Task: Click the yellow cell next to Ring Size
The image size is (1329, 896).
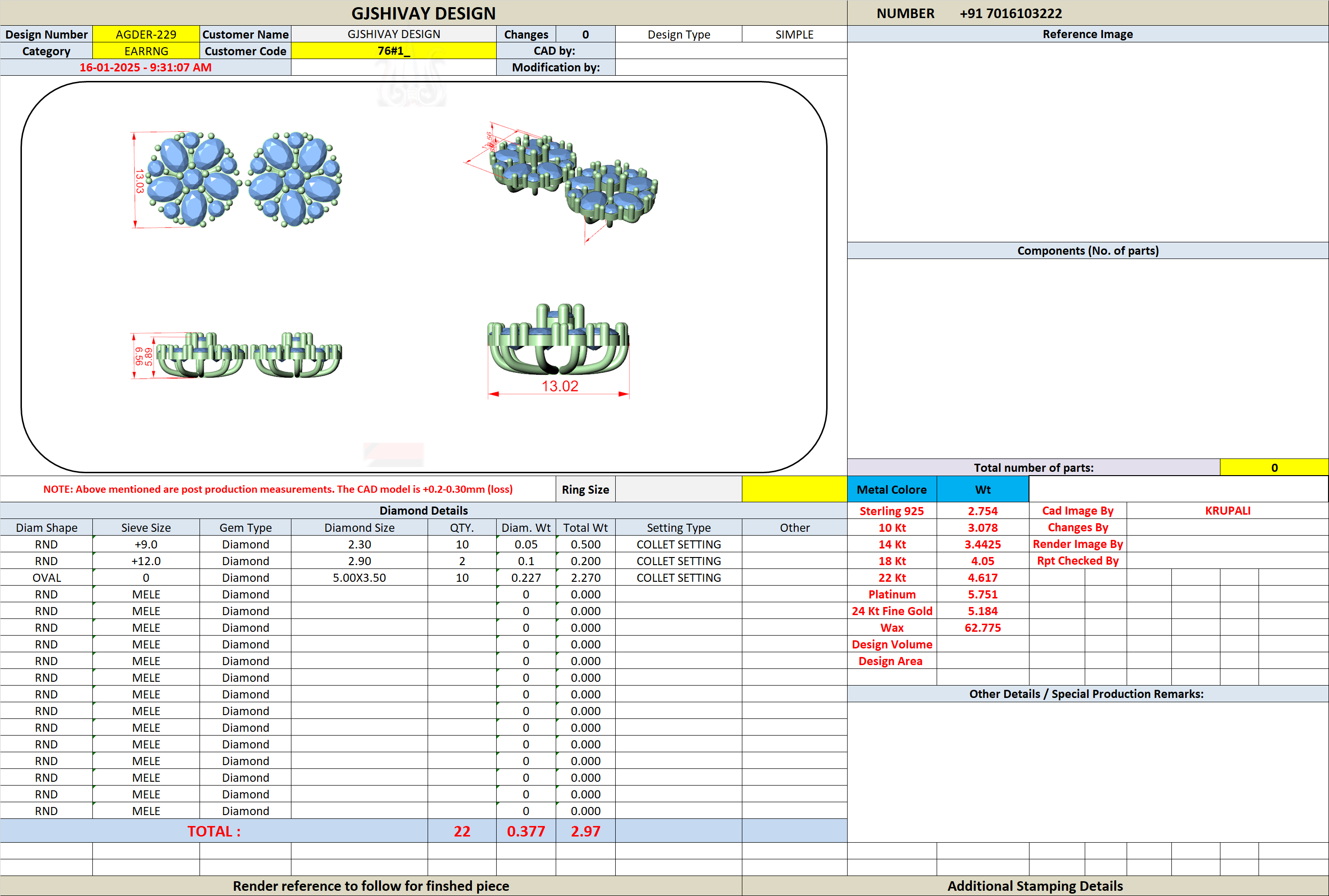Action: point(794,489)
